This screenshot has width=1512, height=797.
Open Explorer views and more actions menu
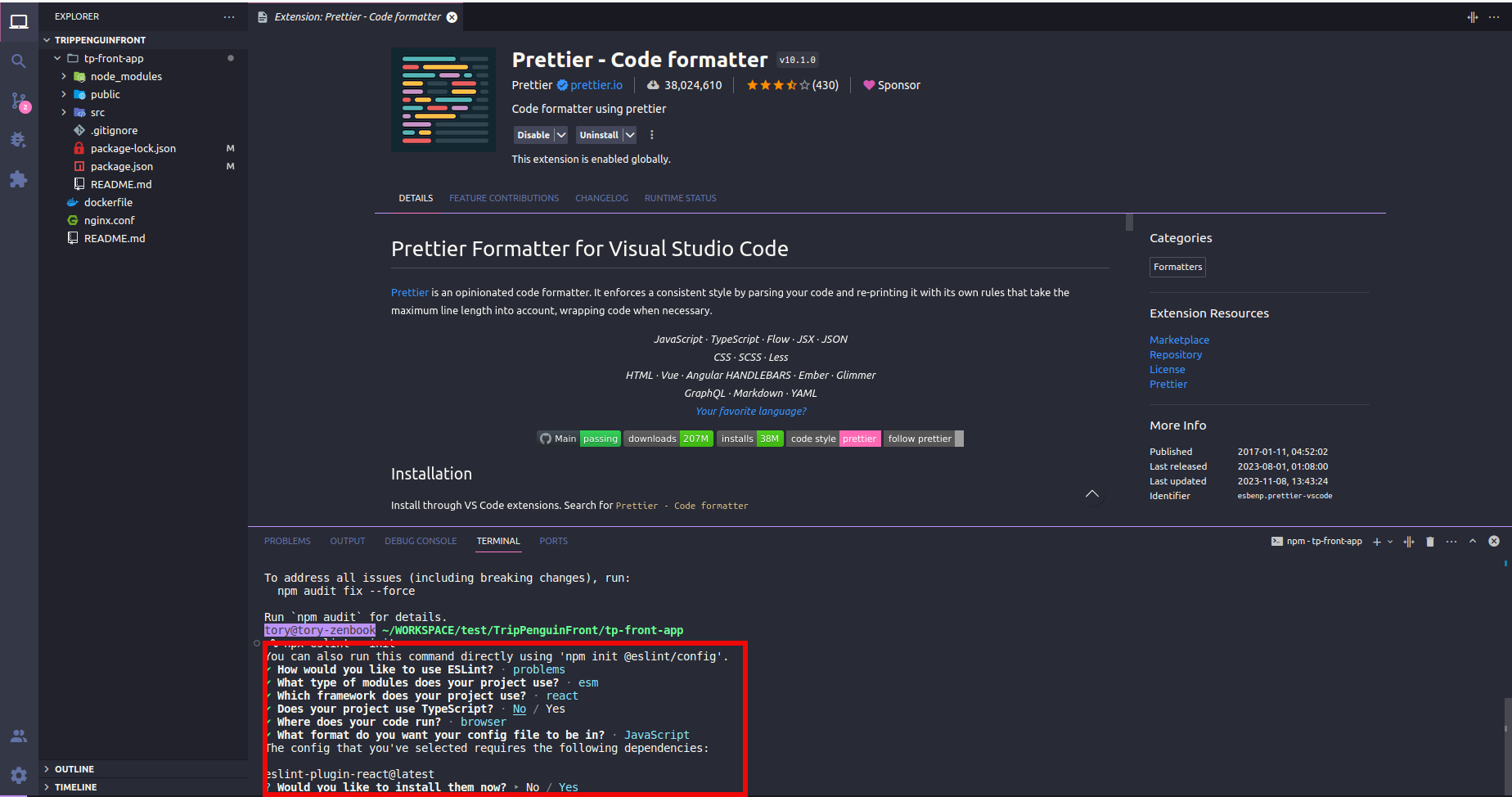tap(229, 16)
